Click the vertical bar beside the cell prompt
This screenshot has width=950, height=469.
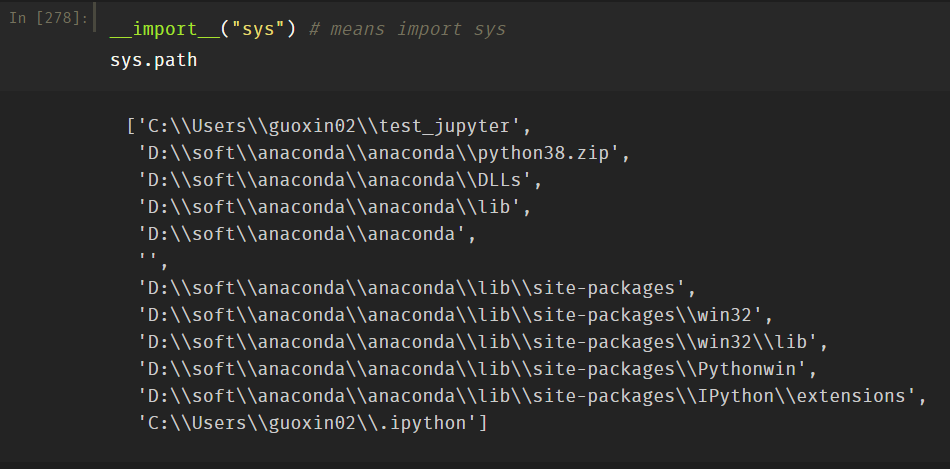coord(95,18)
